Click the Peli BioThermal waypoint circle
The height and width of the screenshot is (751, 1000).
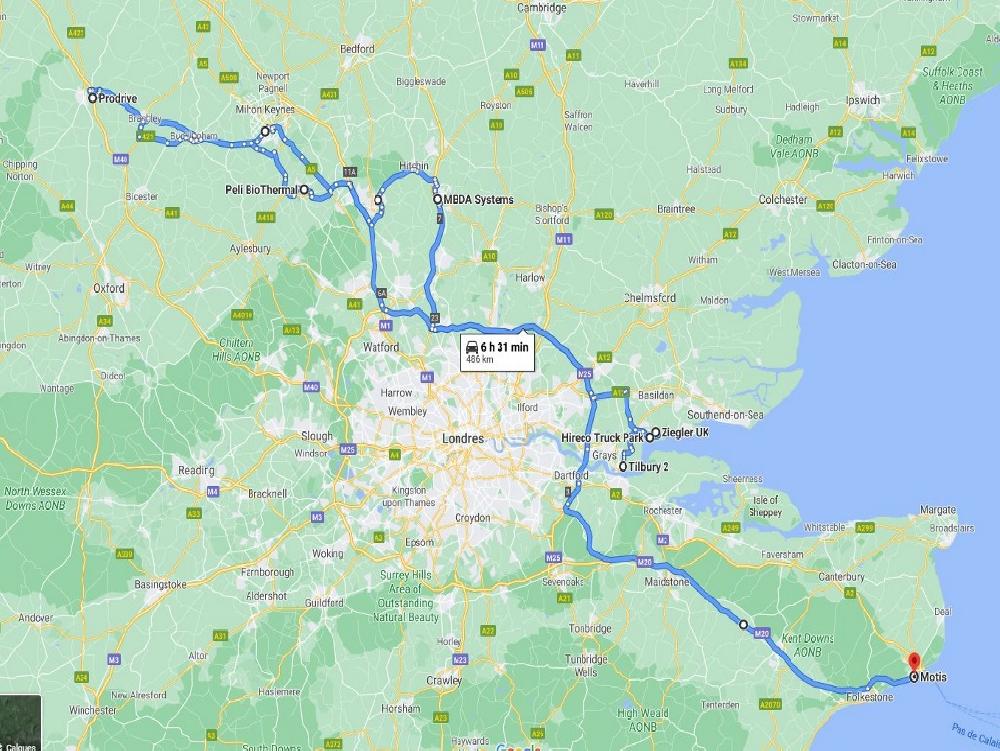pyautogui.click(x=304, y=189)
